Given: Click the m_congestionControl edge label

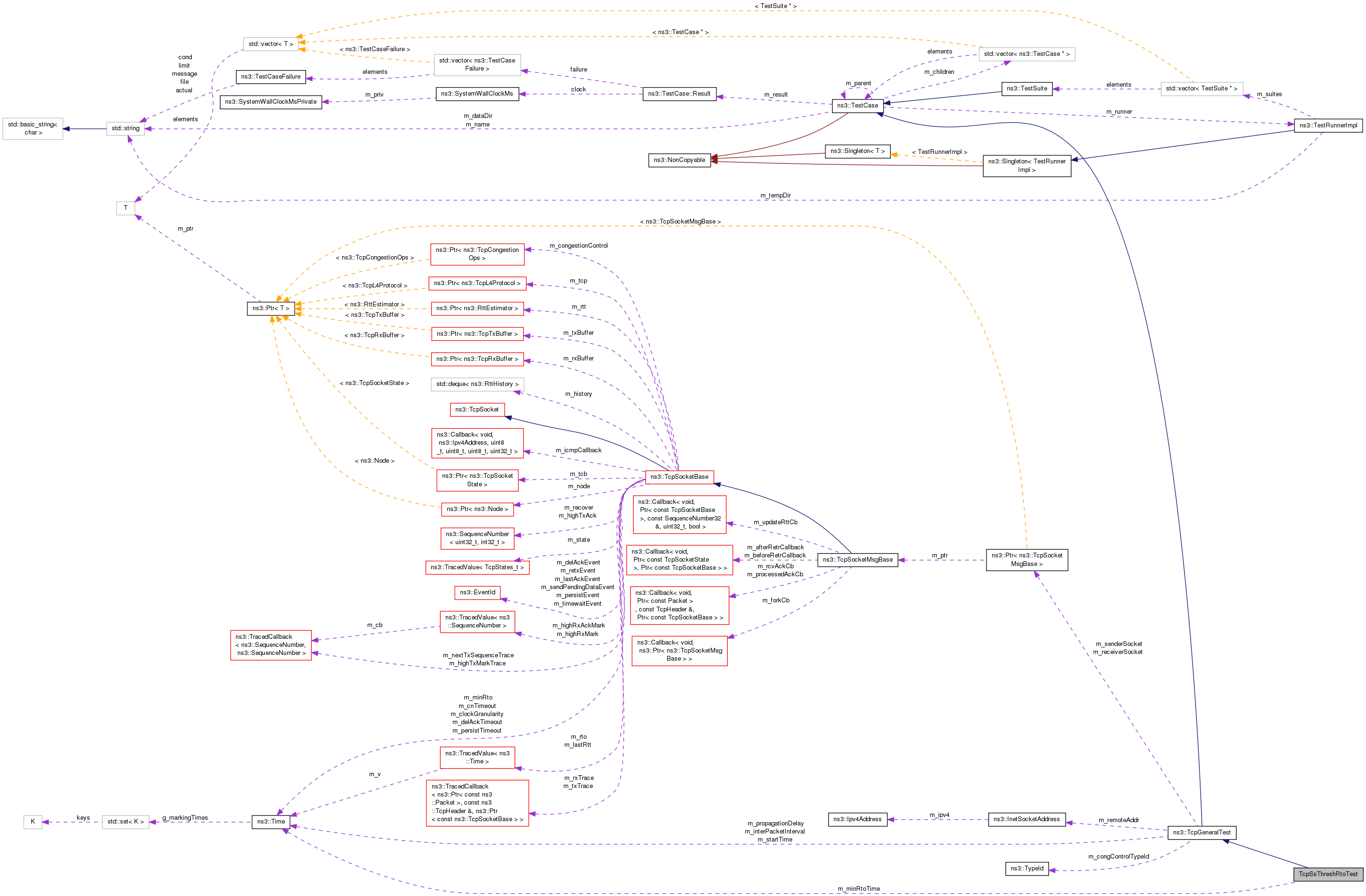Looking at the screenshot, I should coord(579,245).
